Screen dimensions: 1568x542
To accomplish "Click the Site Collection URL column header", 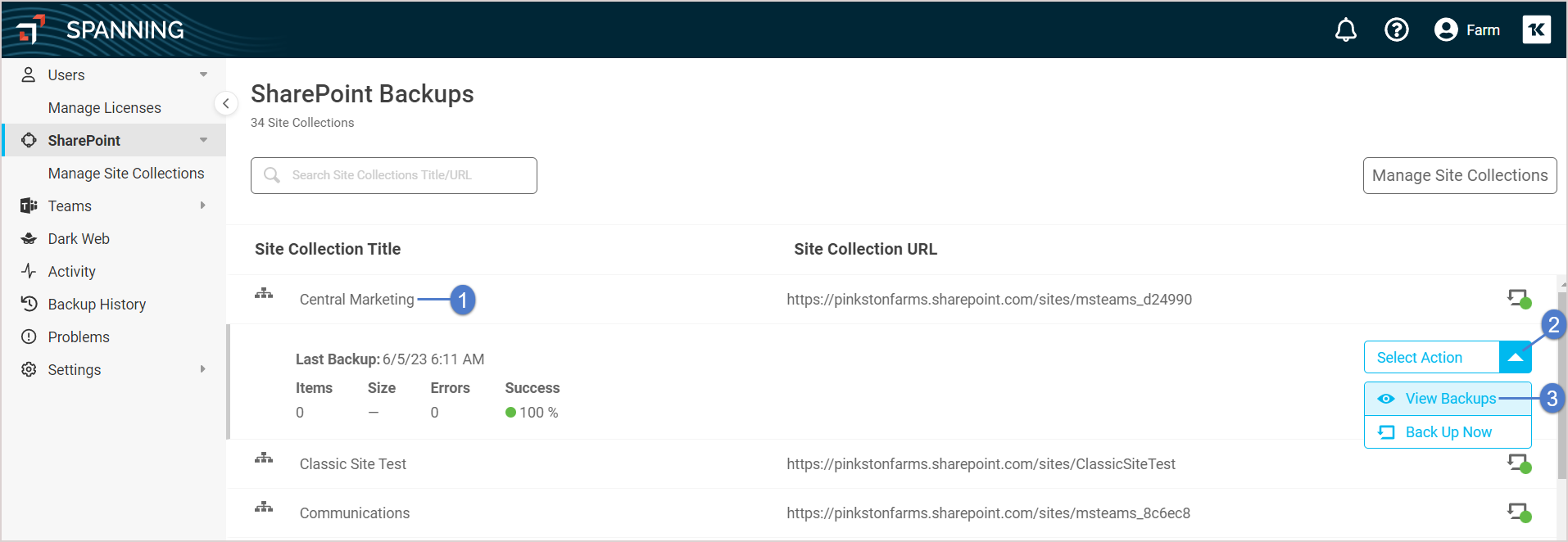I will (865, 249).
